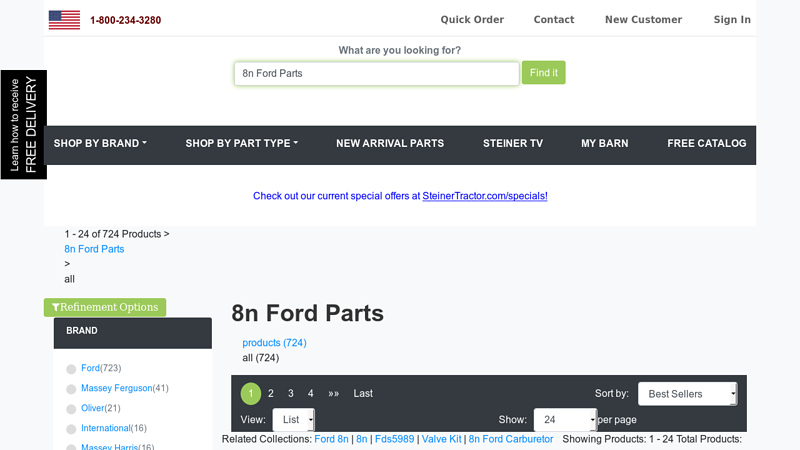
Task: Go to results page 2
Action: point(271,393)
